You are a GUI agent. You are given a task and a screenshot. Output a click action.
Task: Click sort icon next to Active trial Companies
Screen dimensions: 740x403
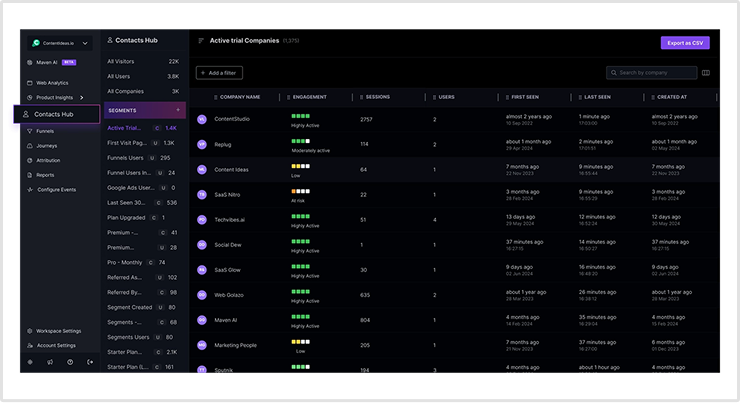click(x=201, y=41)
